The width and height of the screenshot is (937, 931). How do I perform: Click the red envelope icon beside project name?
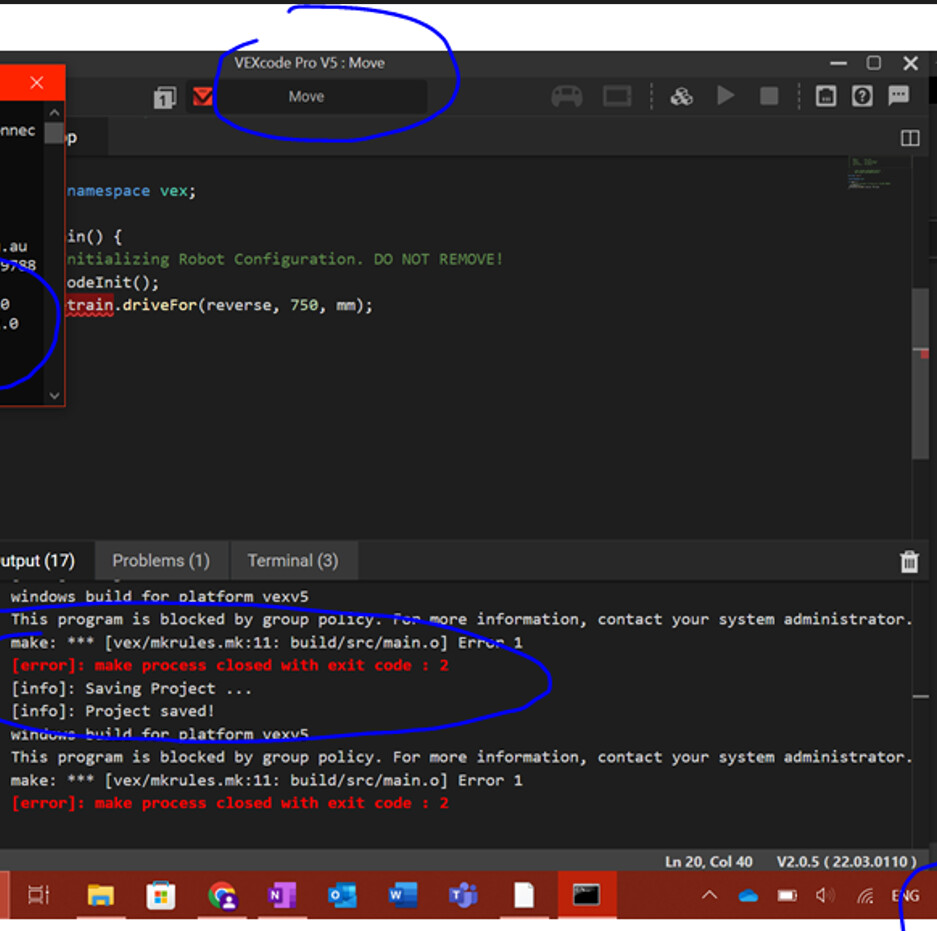(203, 96)
